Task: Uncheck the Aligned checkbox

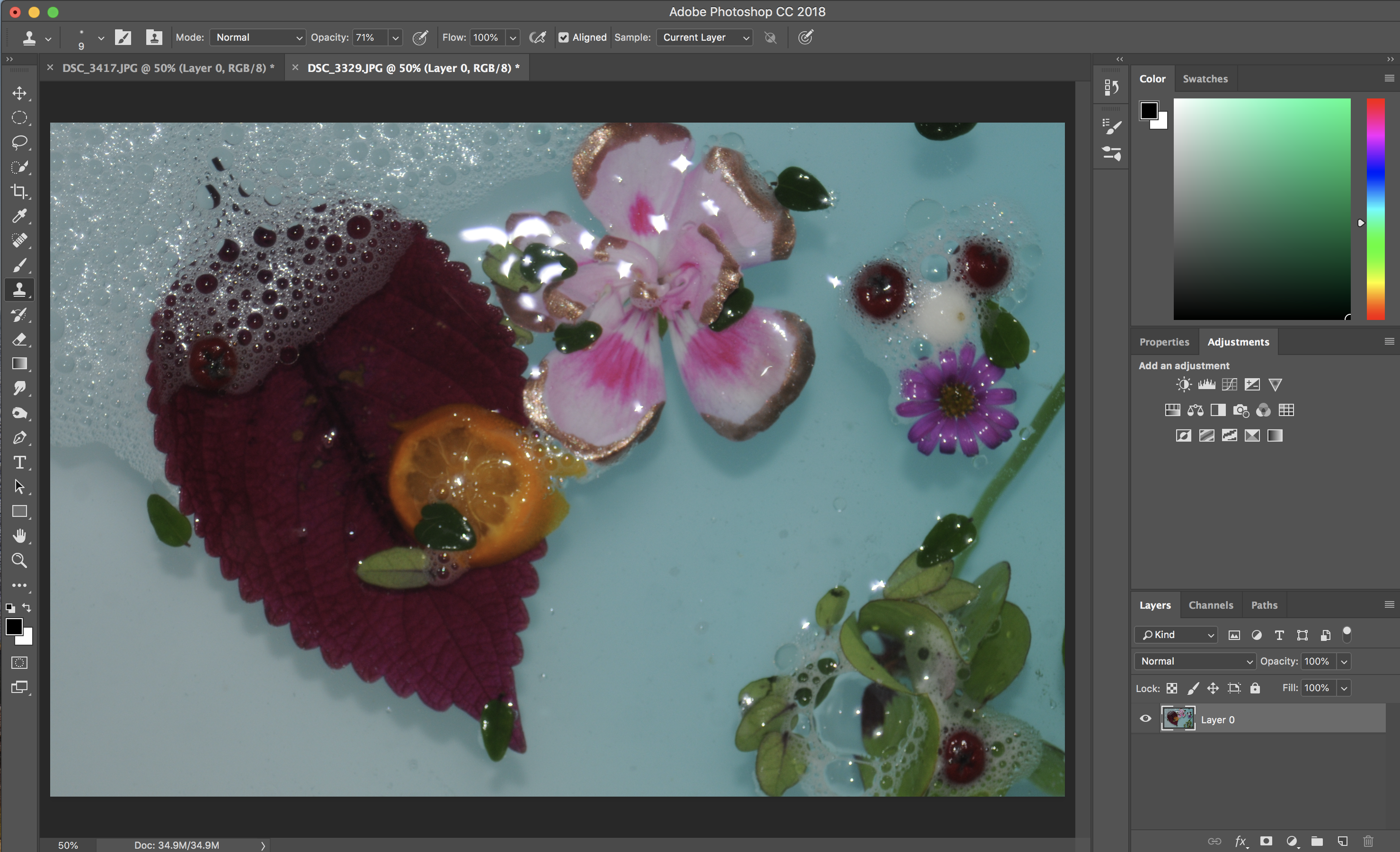Action: [x=563, y=37]
